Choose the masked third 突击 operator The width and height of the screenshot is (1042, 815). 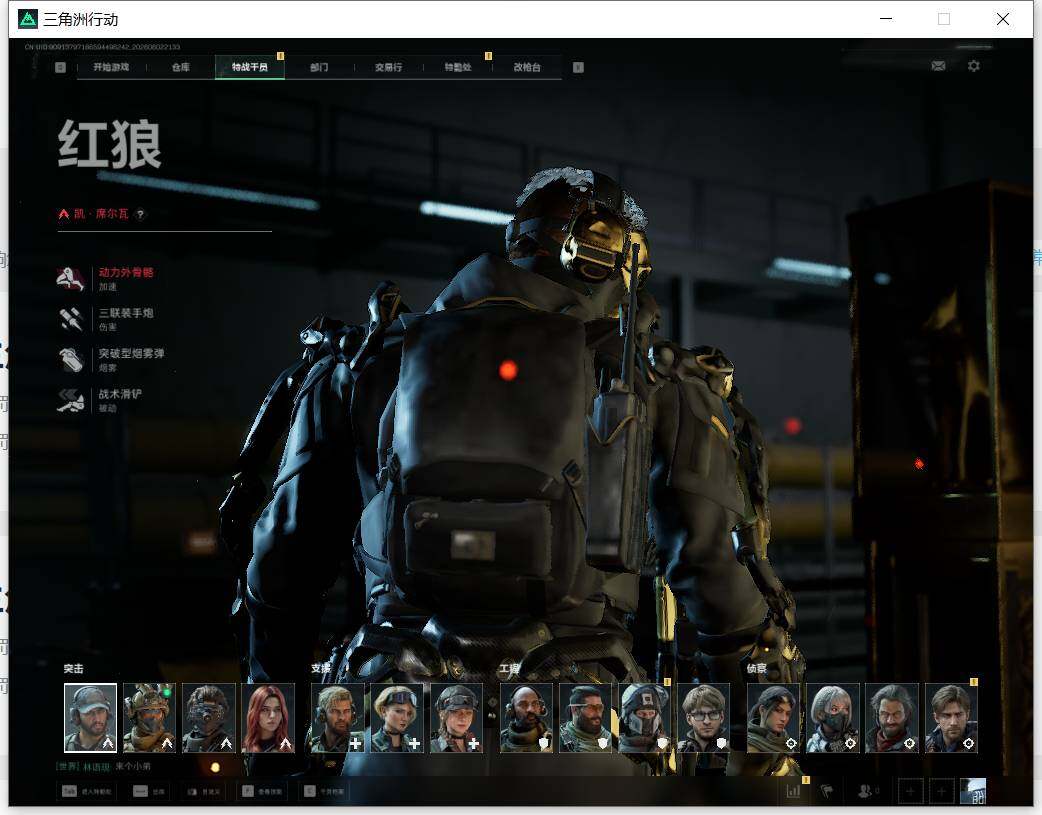[209, 718]
